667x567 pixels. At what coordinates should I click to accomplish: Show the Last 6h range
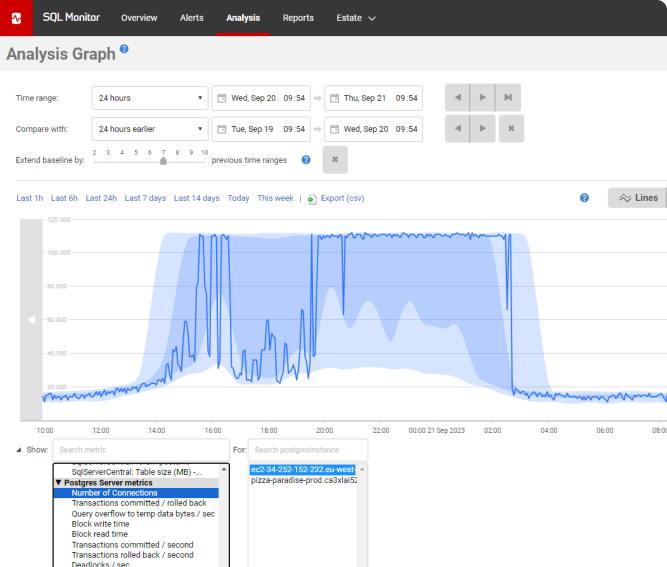64,198
